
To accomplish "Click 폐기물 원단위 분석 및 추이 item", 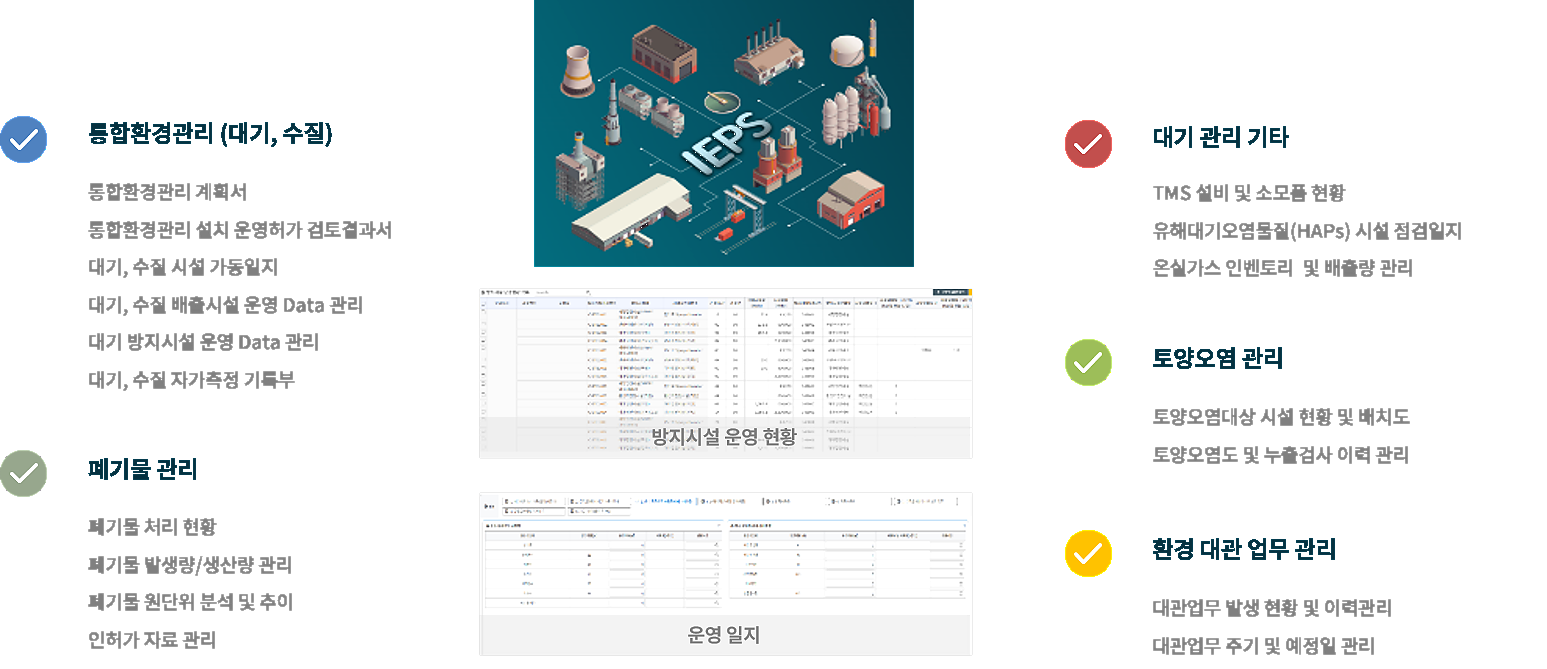I will (190, 602).
